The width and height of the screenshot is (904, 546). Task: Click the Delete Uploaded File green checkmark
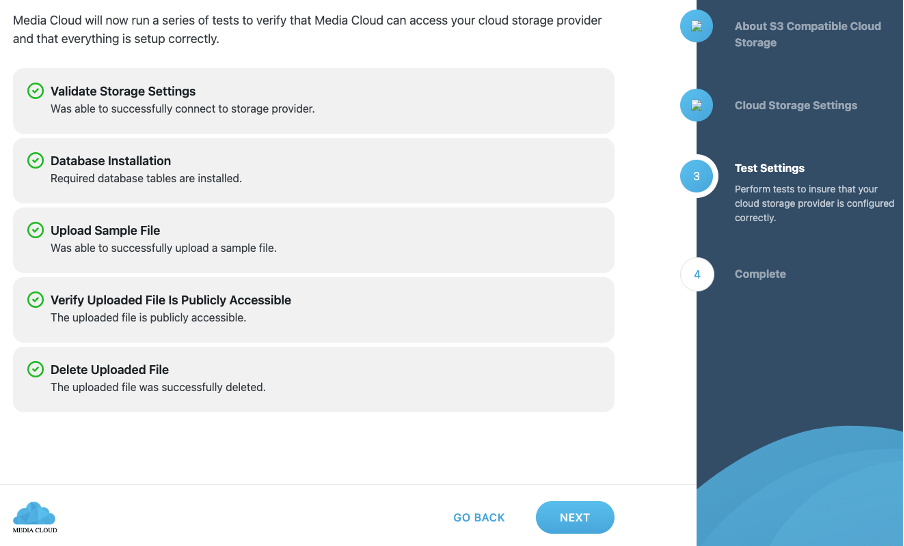click(35, 369)
